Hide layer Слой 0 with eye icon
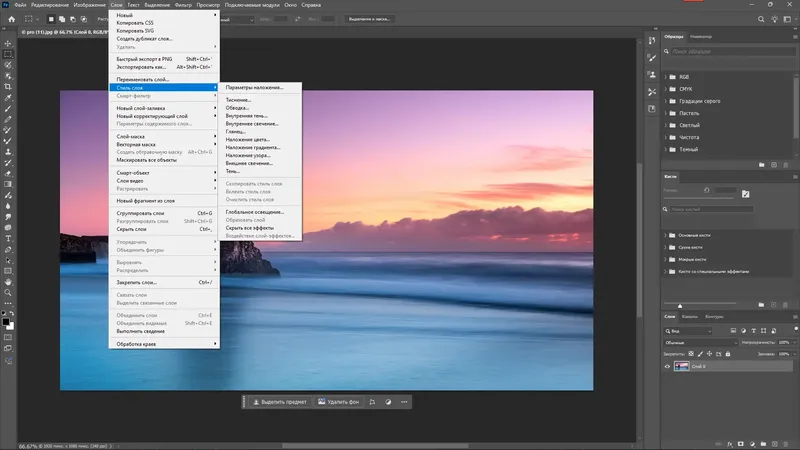800x450 pixels. 669,367
